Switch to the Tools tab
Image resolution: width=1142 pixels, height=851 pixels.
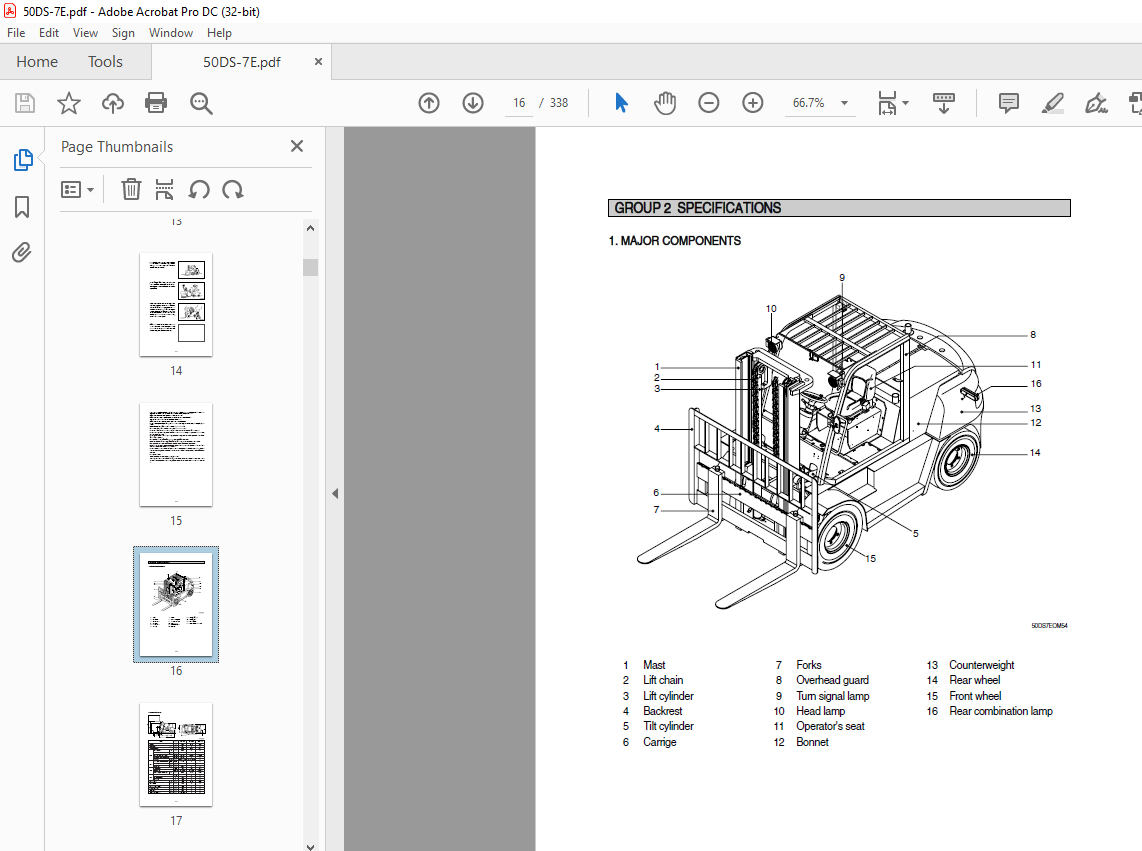point(105,62)
